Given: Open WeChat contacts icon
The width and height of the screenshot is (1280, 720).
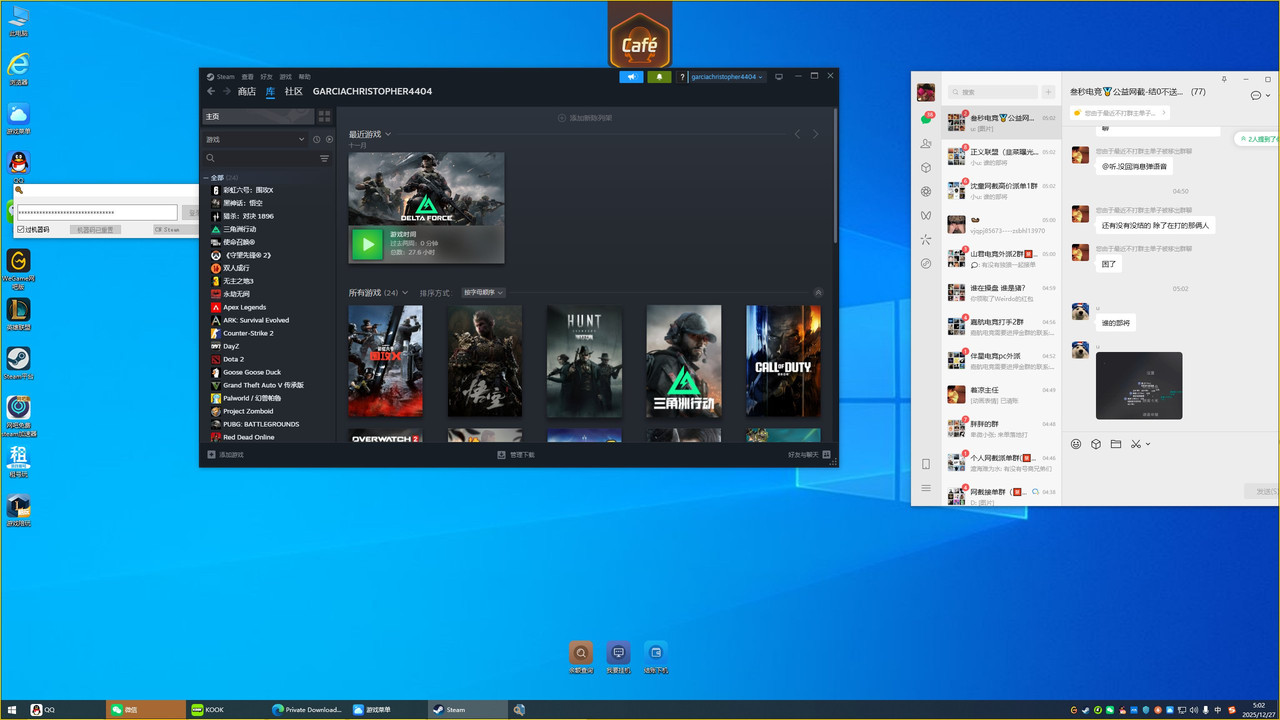Looking at the screenshot, I should 926,144.
